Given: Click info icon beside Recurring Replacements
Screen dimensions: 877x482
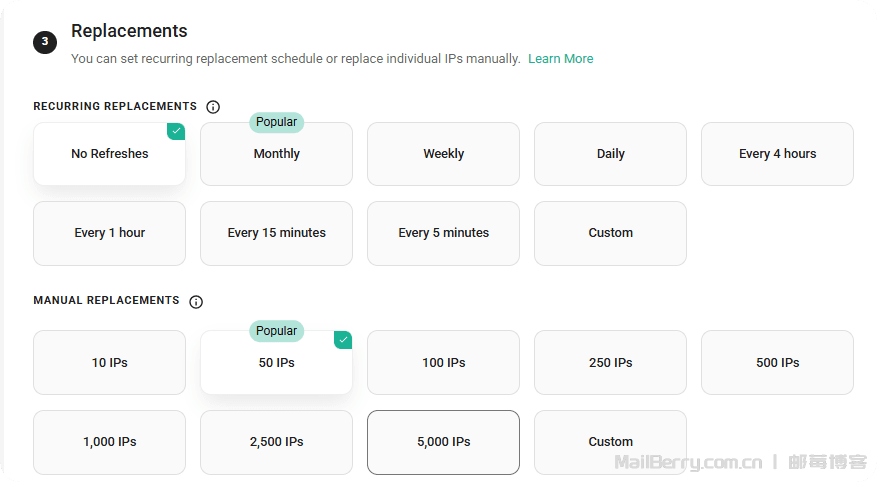Looking at the screenshot, I should point(213,107).
